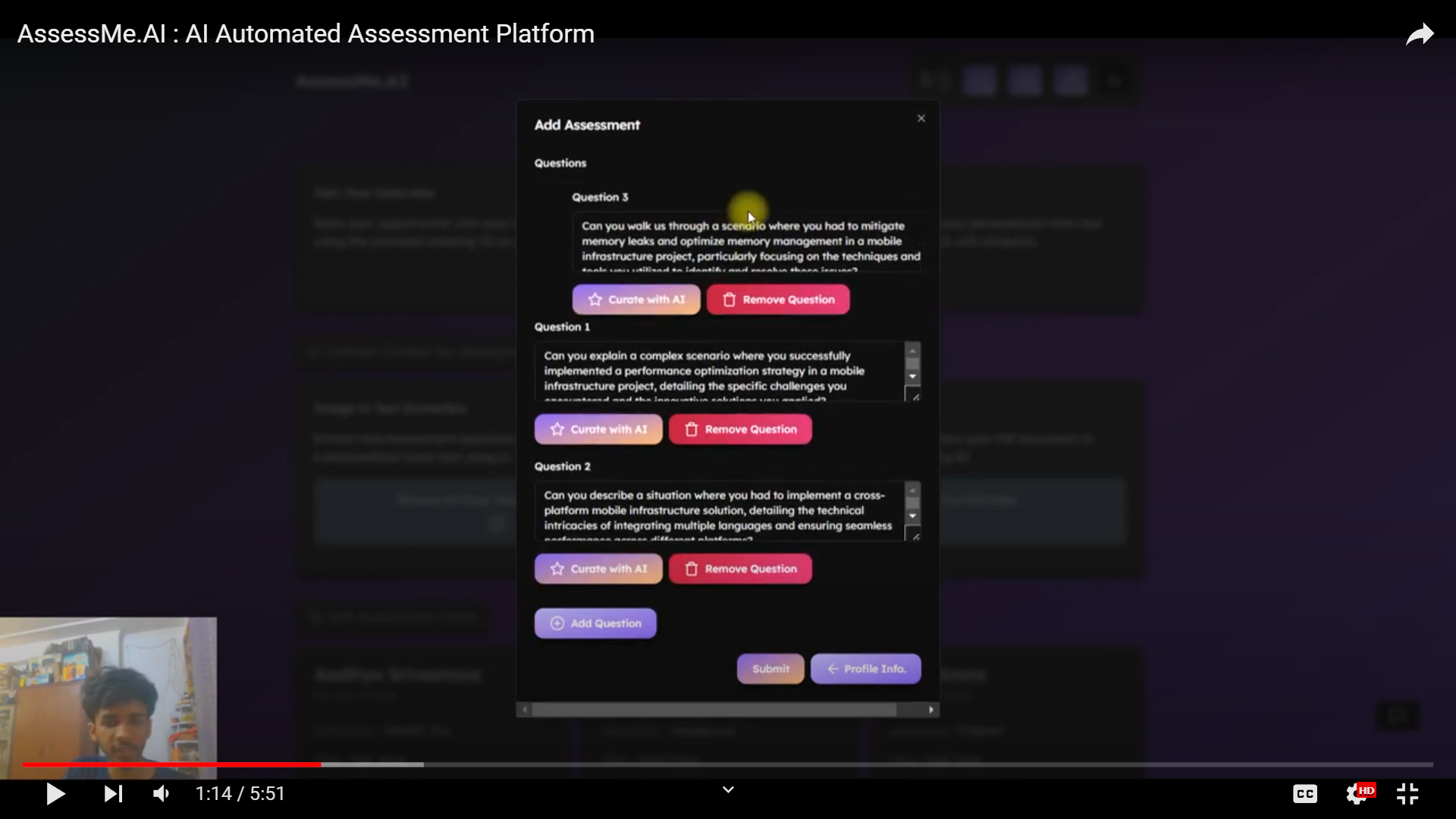Open video quality settings gear

pyautogui.click(x=1357, y=794)
